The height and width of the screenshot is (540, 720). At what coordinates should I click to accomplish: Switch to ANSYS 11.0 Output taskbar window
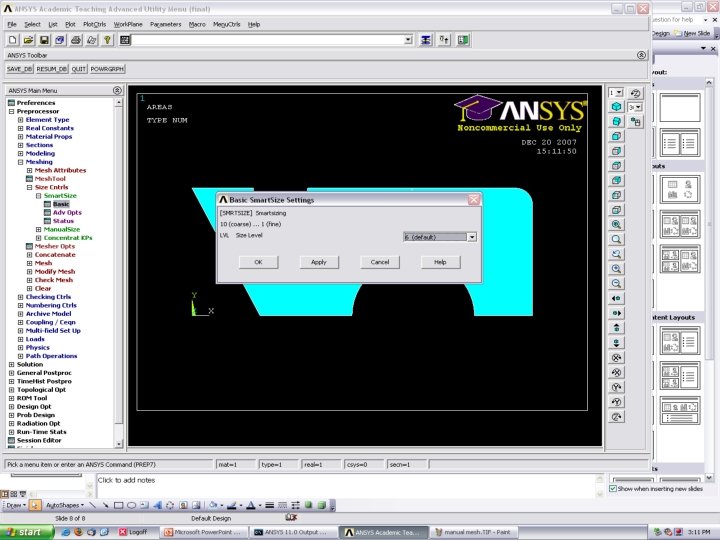click(x=292, y=532)
